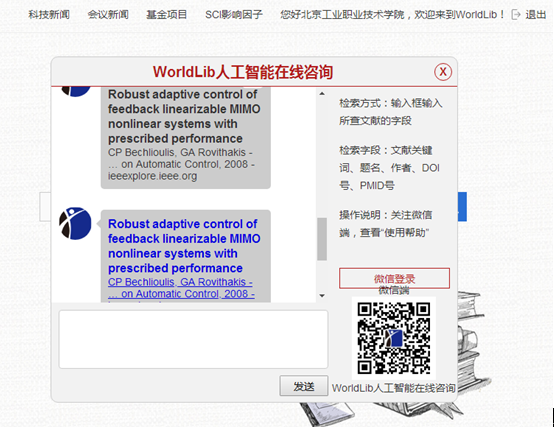Click the WeChat QR code image

point(394,338)
